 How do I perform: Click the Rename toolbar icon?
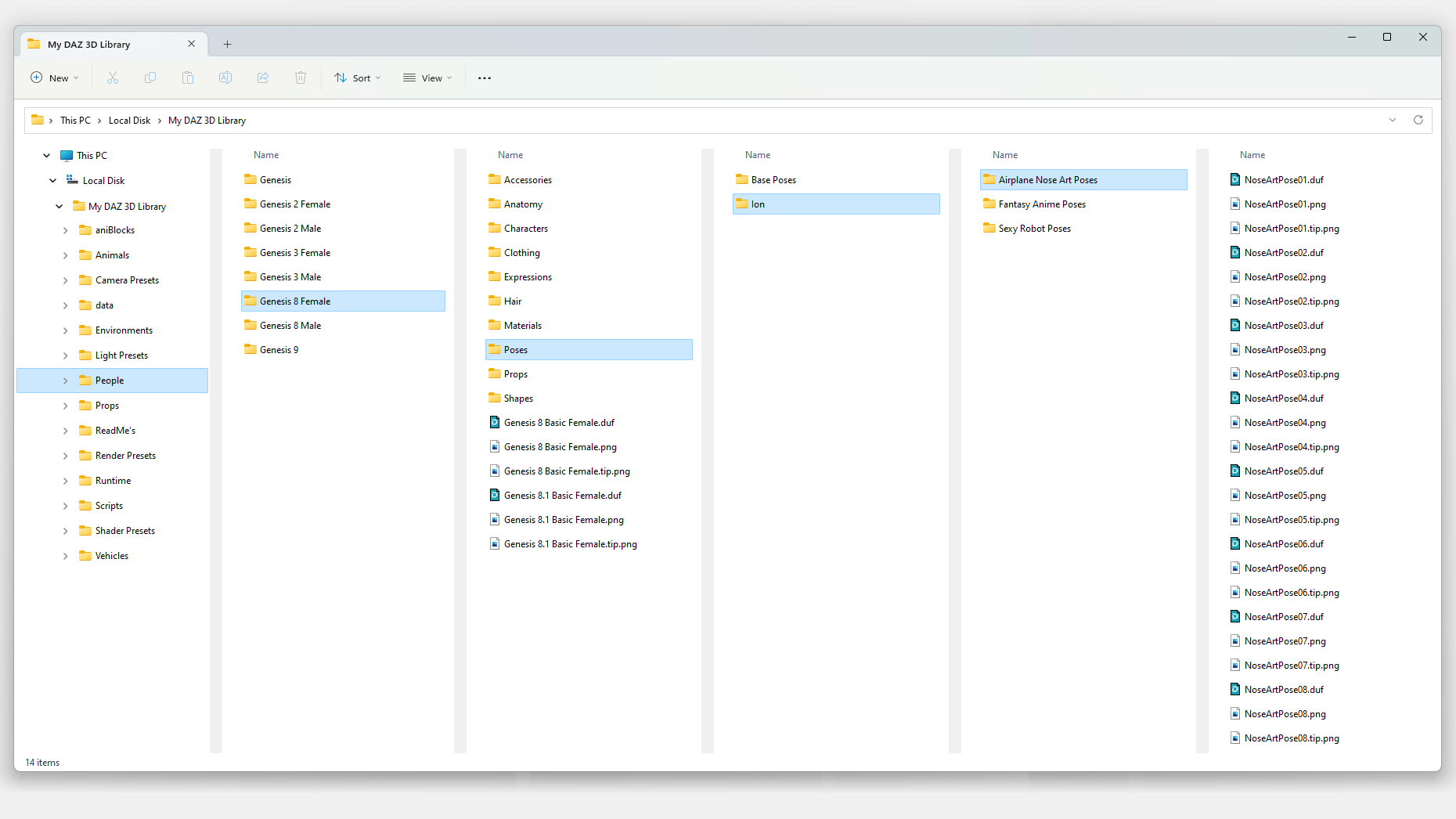click(225, 78)
